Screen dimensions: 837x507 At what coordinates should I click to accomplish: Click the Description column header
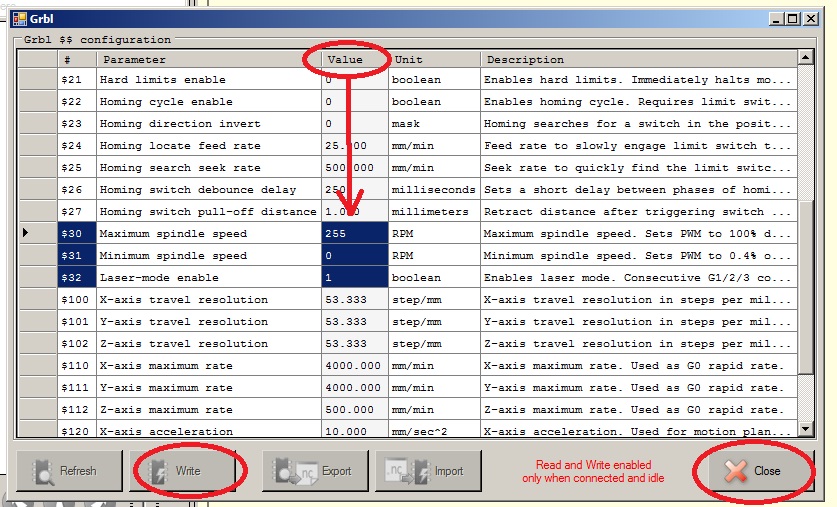639,59
